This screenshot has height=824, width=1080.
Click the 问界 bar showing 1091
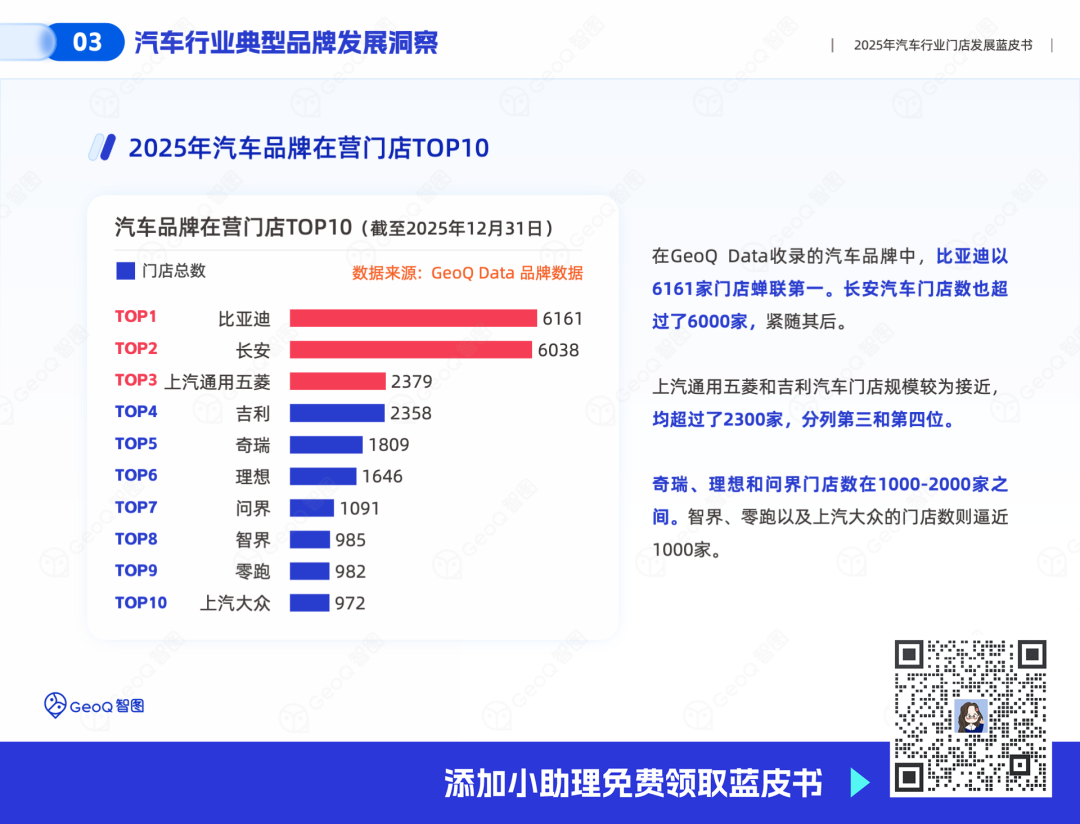(x=312, y=508)
